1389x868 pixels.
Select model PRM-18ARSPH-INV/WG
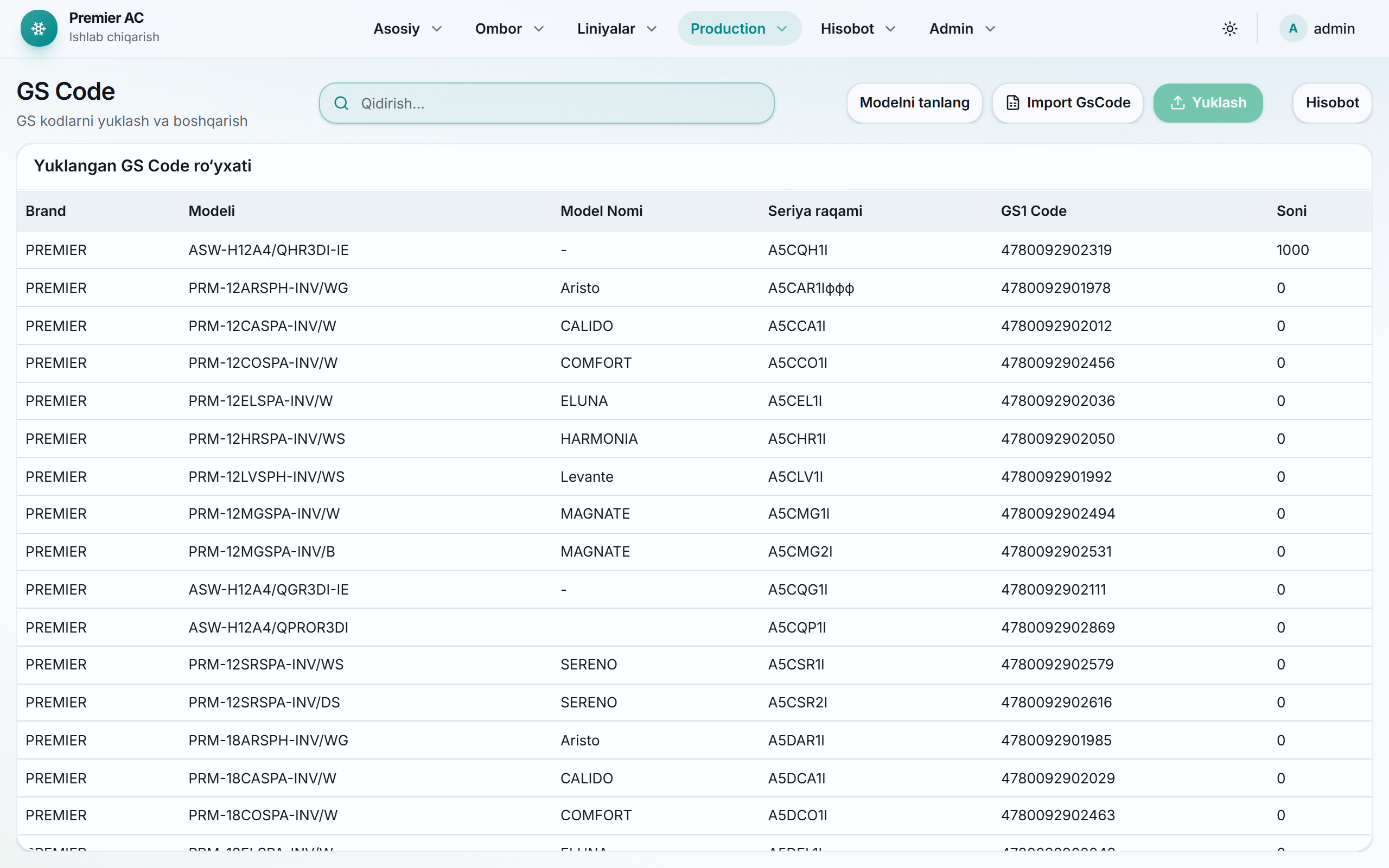point(269,740)
